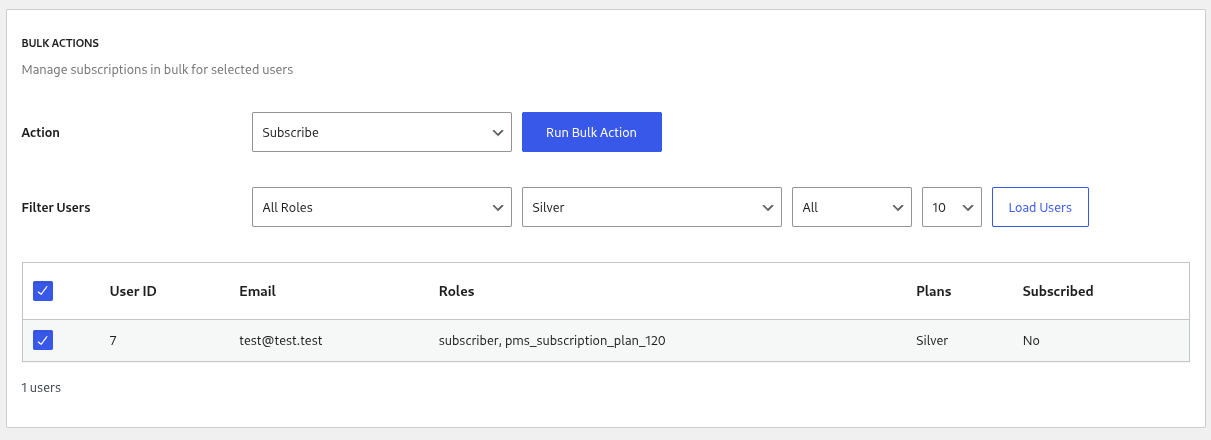Click the BULK ACTIONS heading

pyautogui.click(x=60, y=43)
